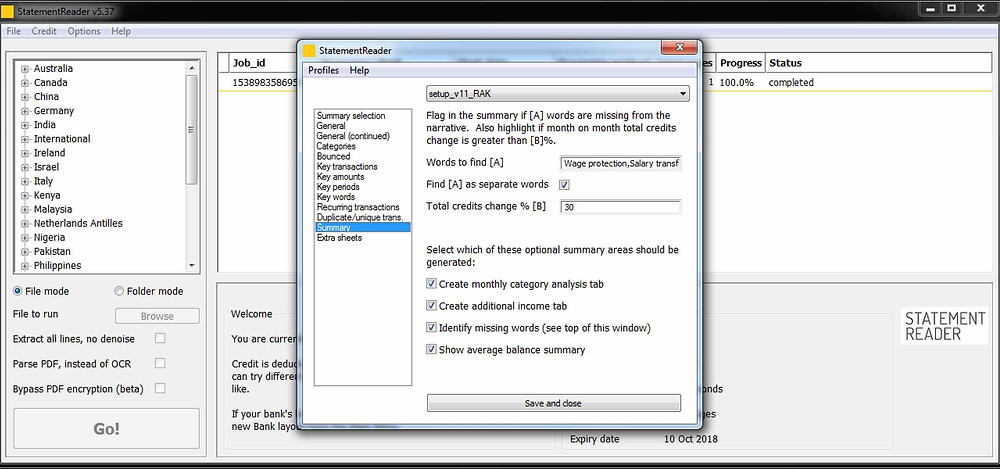Click the Words to find [A] field
The height and width of the screenshot is (469, 1000).
coord(621,163)
